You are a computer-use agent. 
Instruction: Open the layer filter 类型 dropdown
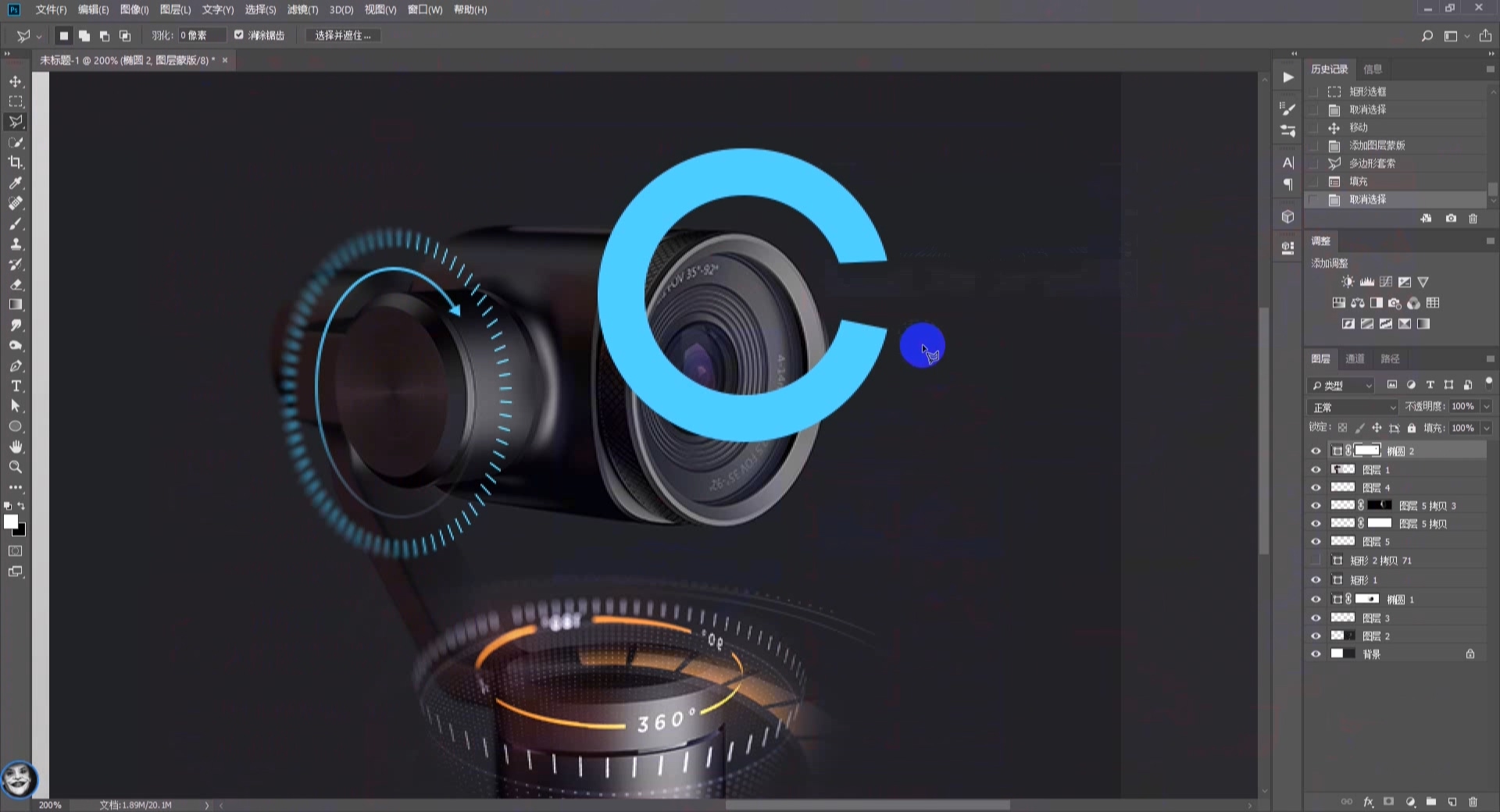1341,386
